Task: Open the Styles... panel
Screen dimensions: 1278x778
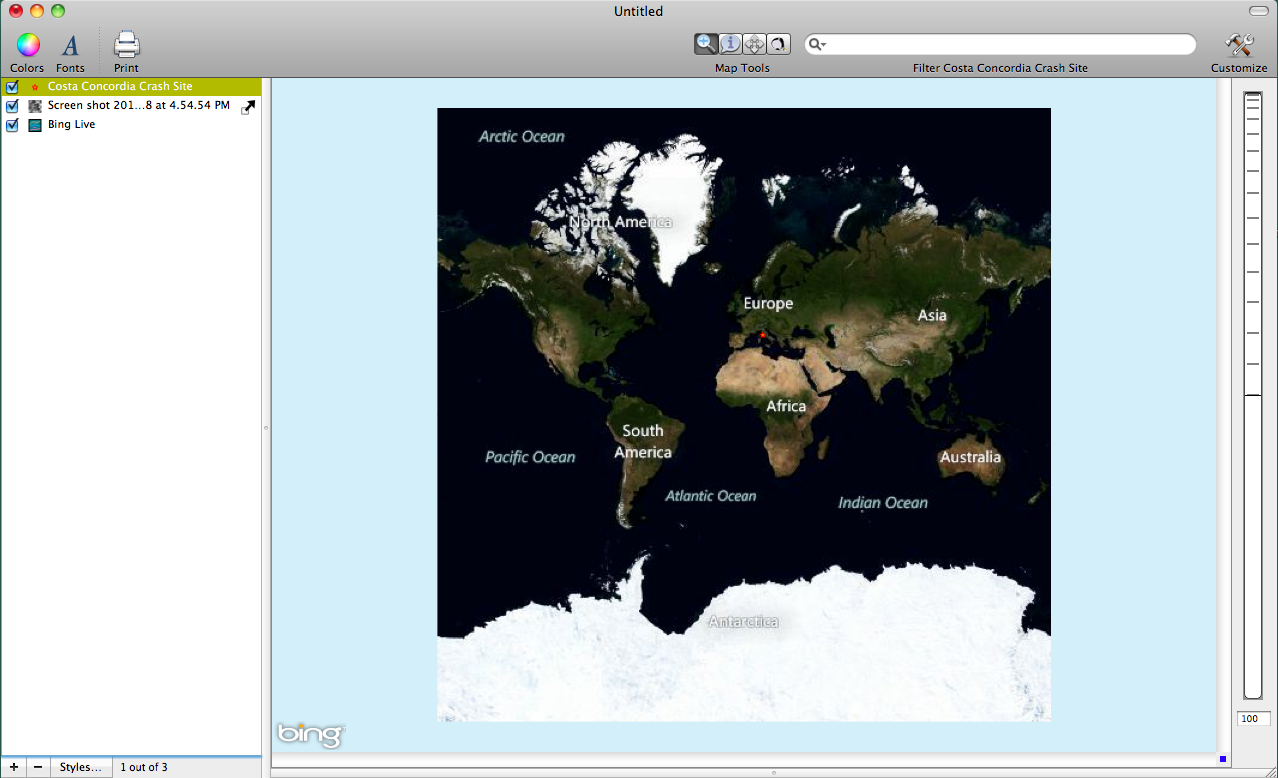Action: coord(80,767)
